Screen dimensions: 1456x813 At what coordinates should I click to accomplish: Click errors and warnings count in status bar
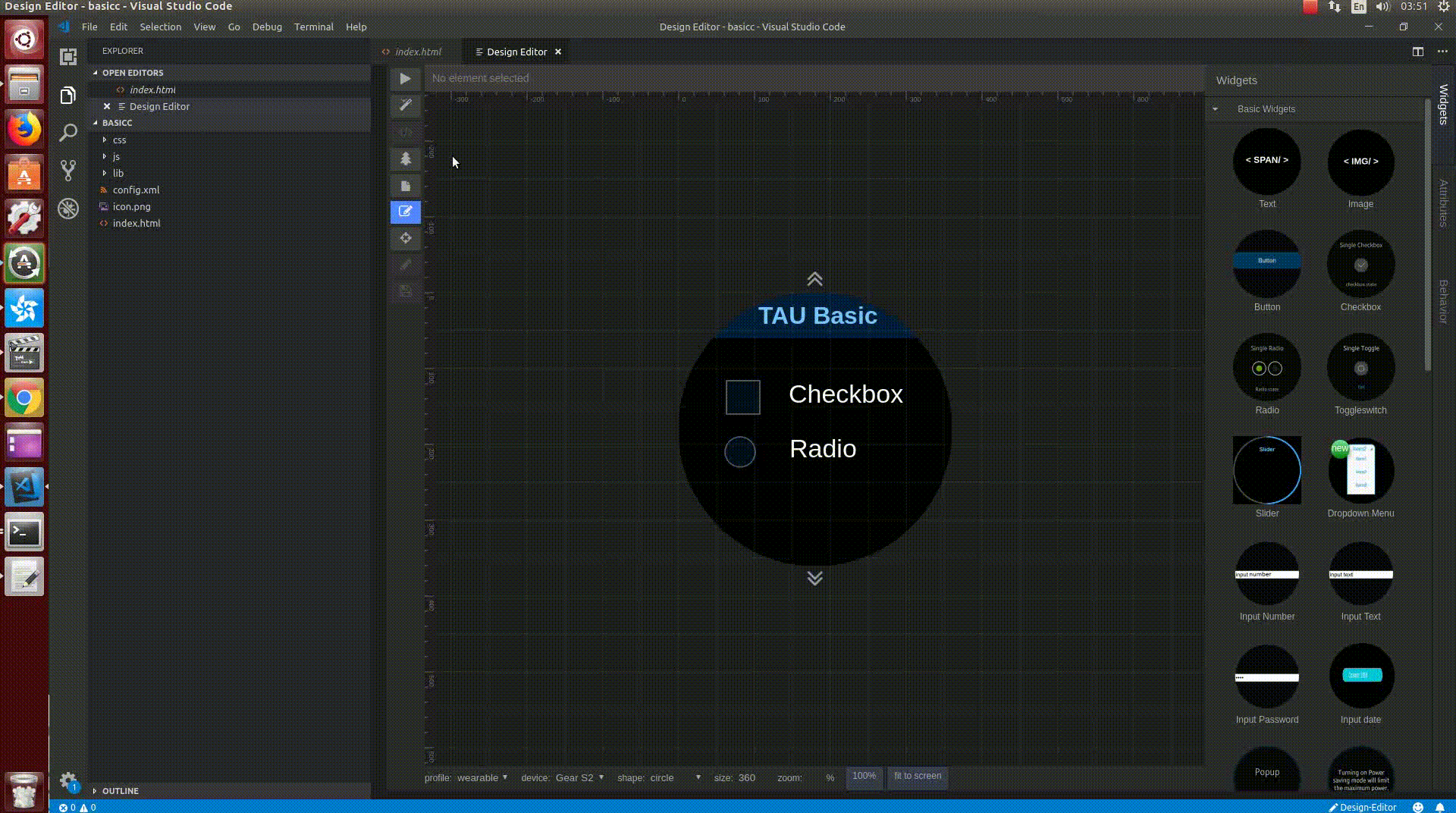(77, 807)
